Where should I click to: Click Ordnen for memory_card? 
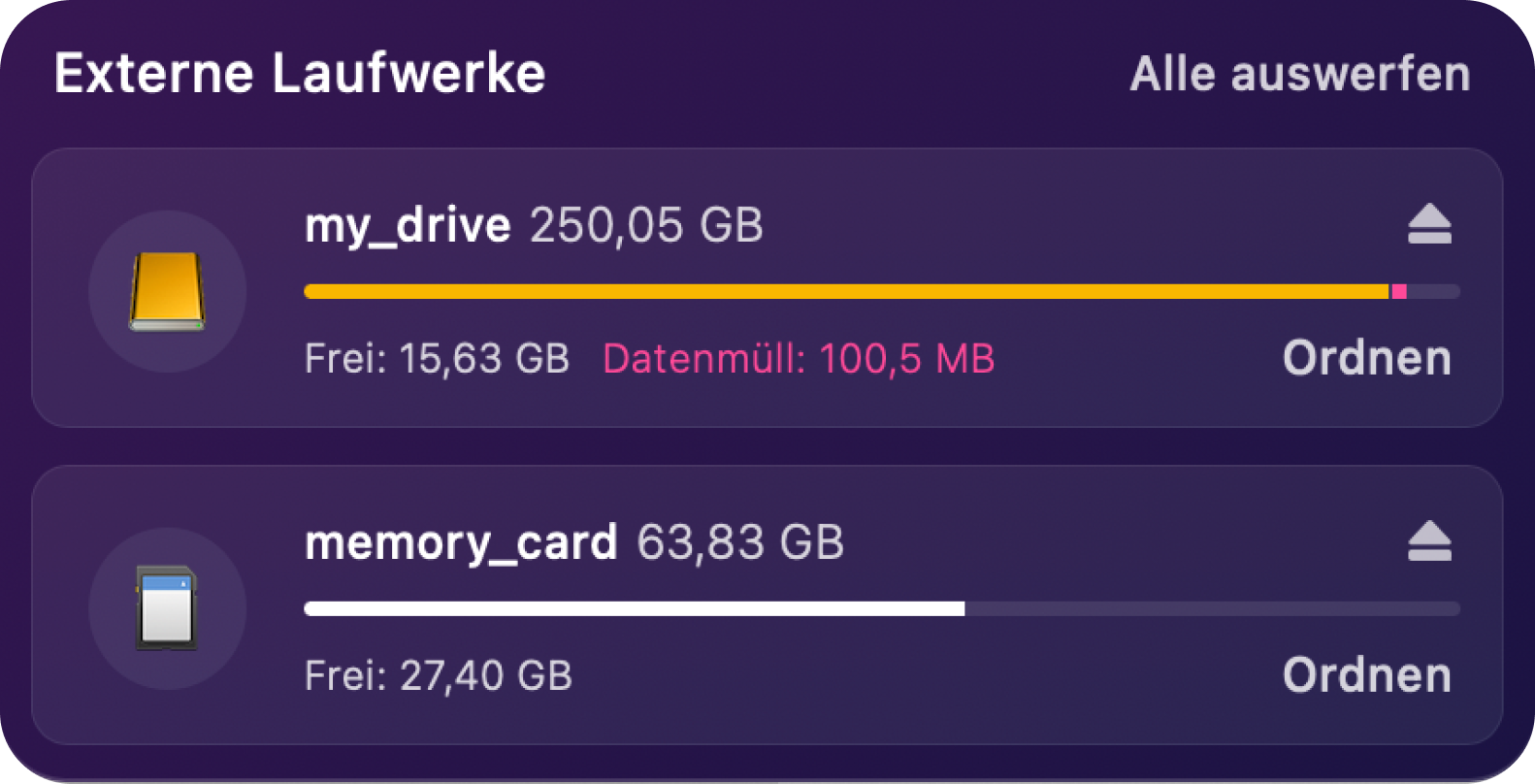[x=1367, y=675]
